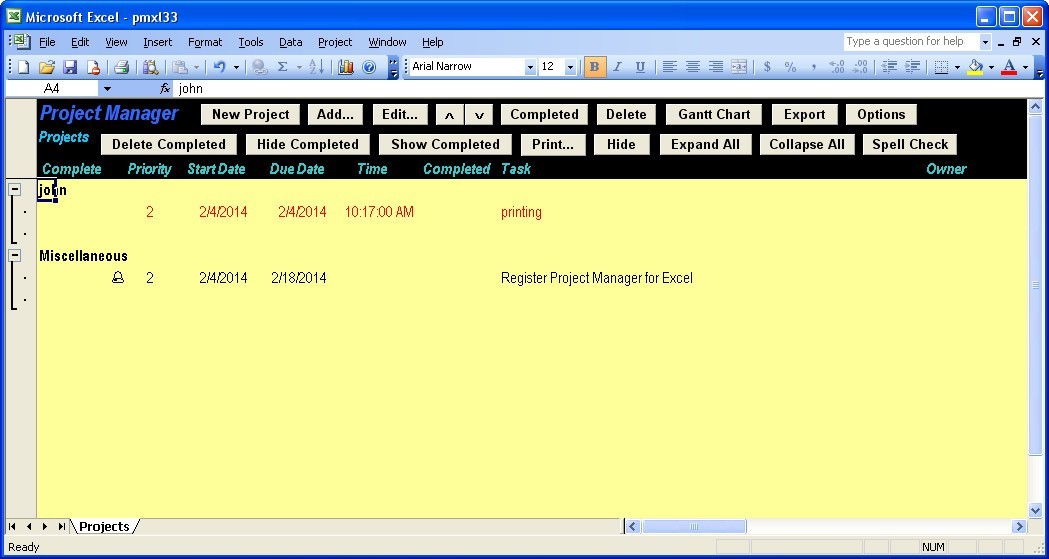Click the Export button
This screenshot has height=559, width=1049.
804,114
